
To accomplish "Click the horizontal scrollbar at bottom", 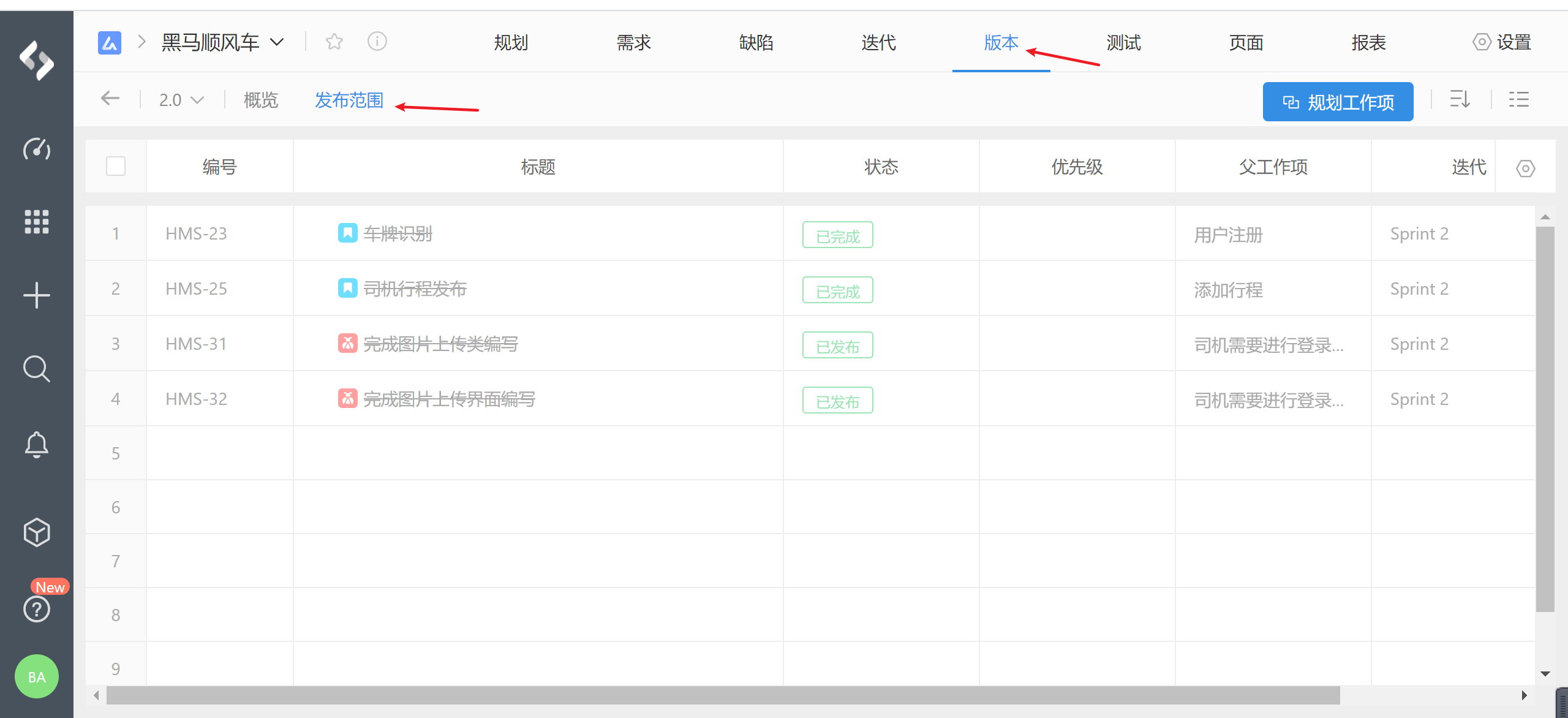I will 723,695.
